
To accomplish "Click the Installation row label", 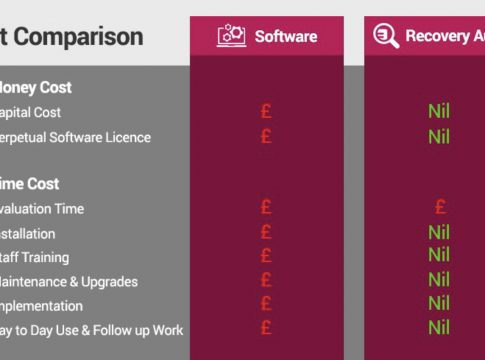I will (x=28, y=234).
